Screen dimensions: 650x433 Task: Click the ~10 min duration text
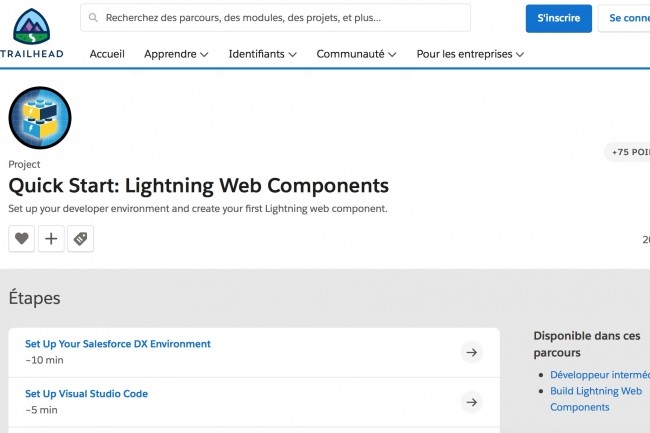(x=44, y=360)
